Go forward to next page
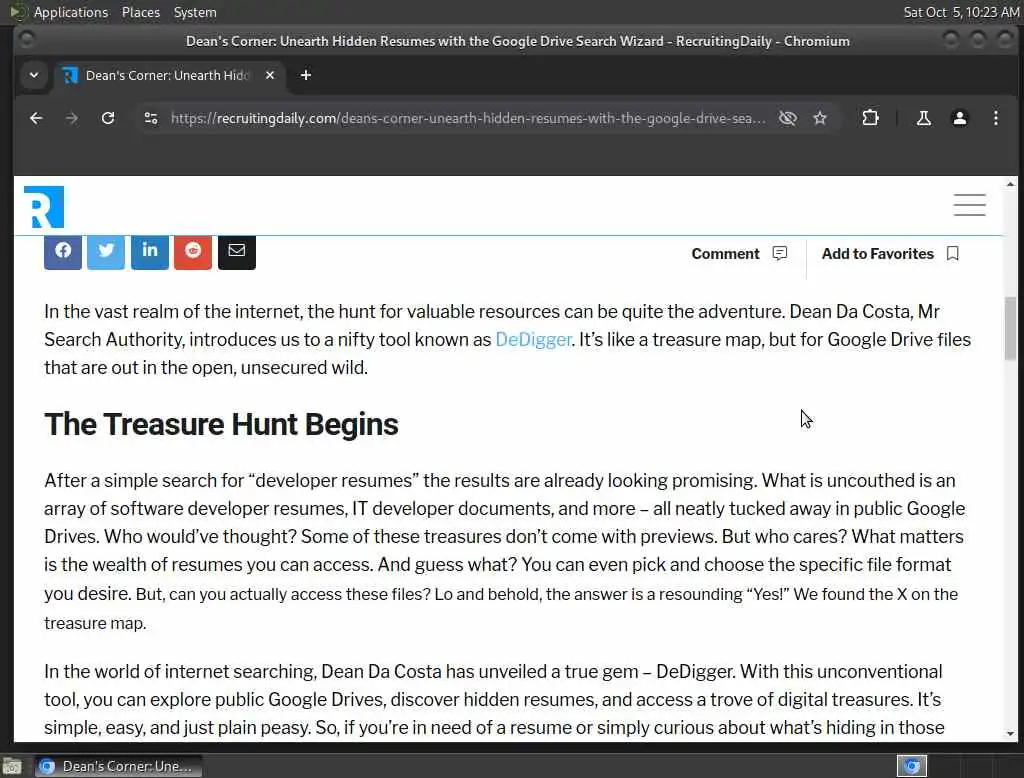The width and height of the screenshot is (1024, 778). tap(72, 118)
